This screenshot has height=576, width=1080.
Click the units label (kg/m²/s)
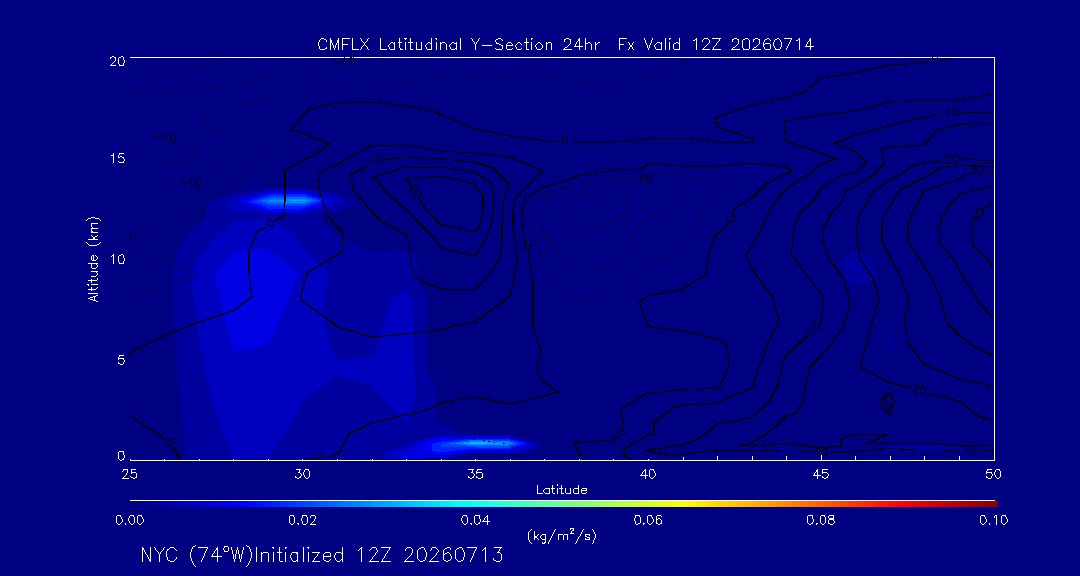click(x=561, y=536)
